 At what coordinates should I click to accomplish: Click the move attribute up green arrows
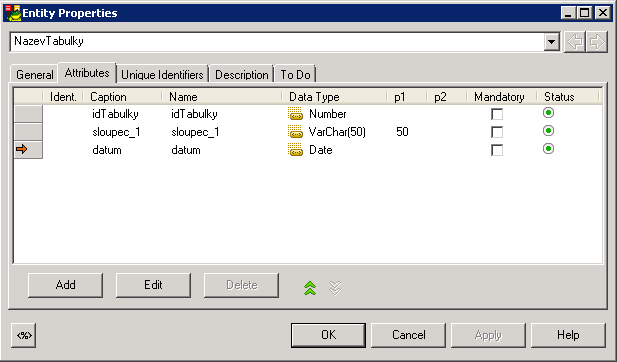(x=310, y=288)
